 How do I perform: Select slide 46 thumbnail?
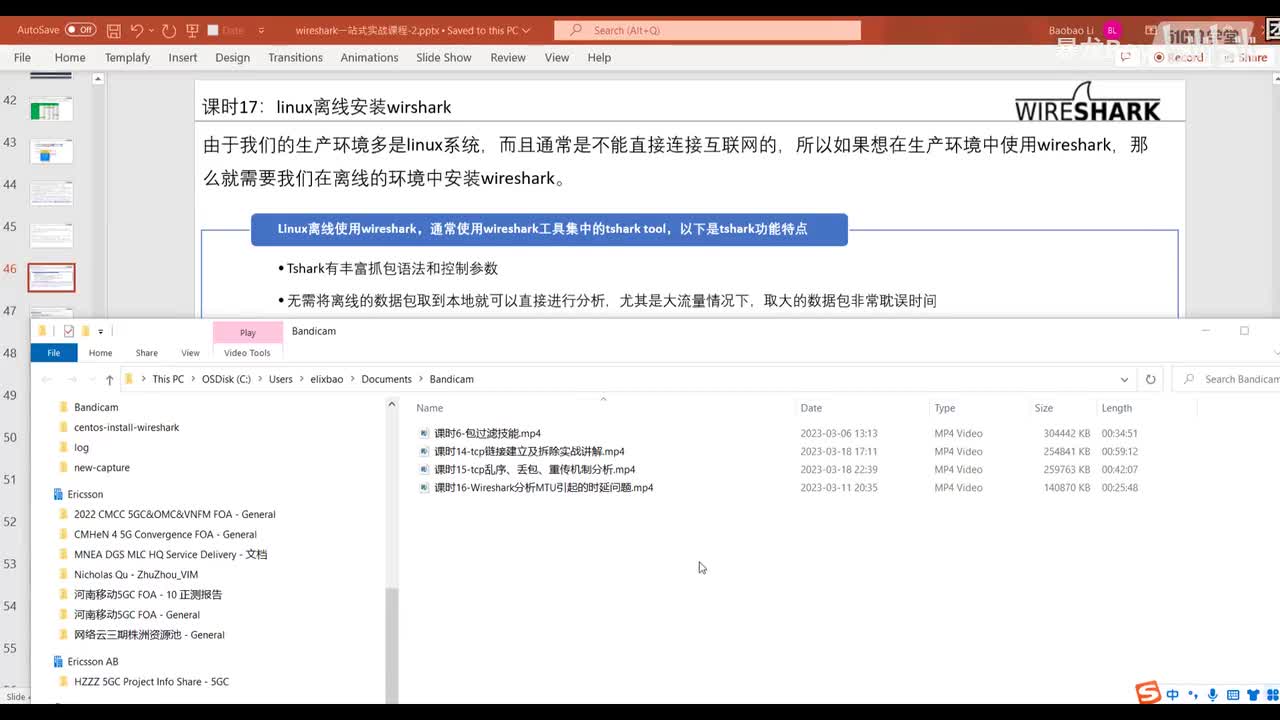tap(51, 278)
